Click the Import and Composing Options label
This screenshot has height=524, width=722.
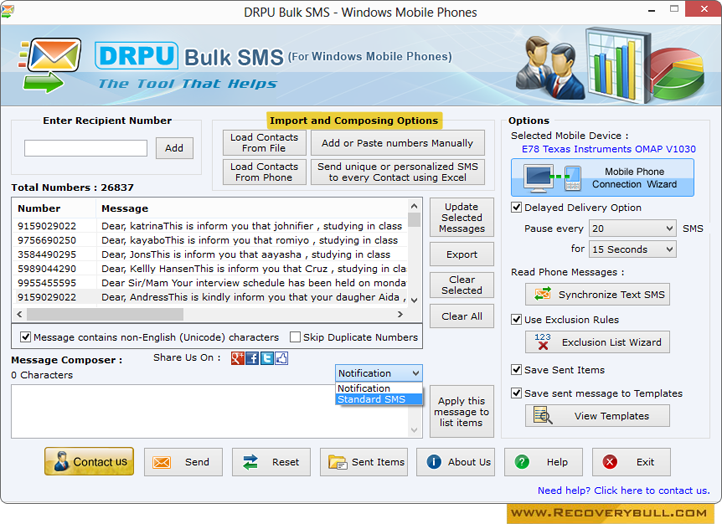[354, 121]
